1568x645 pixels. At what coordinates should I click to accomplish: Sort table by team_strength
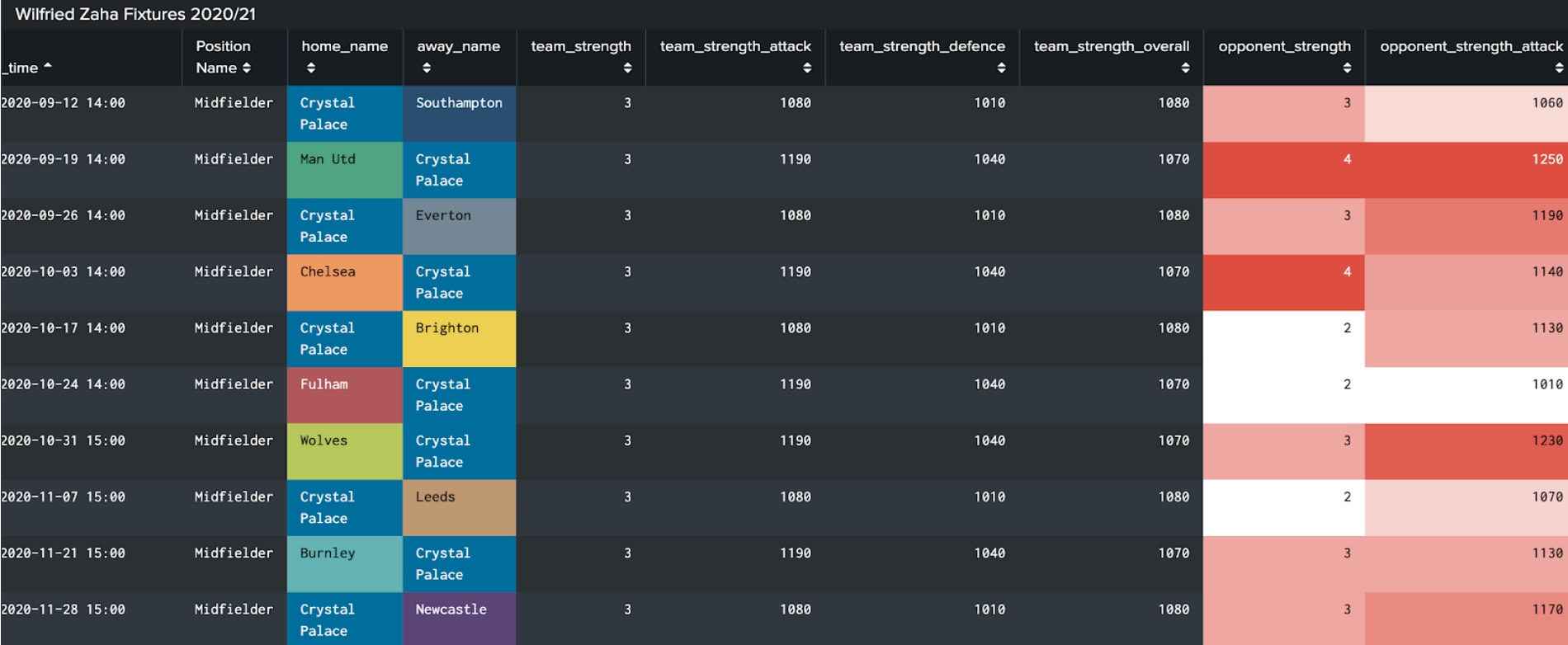627,68
